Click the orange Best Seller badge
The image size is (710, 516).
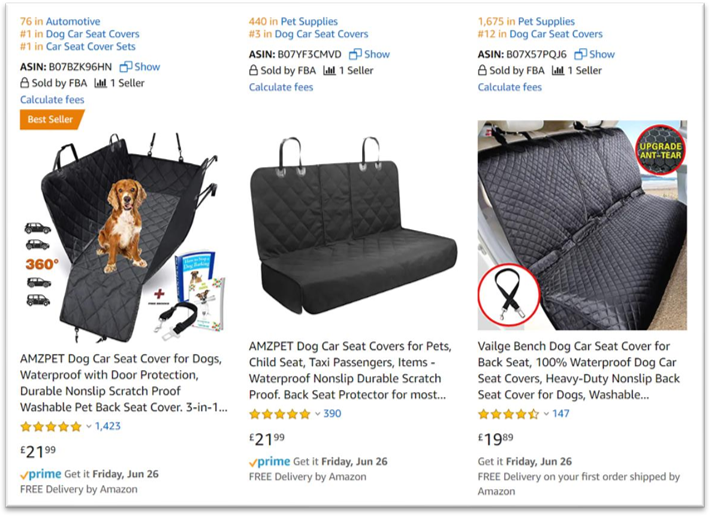pos(51,119)
